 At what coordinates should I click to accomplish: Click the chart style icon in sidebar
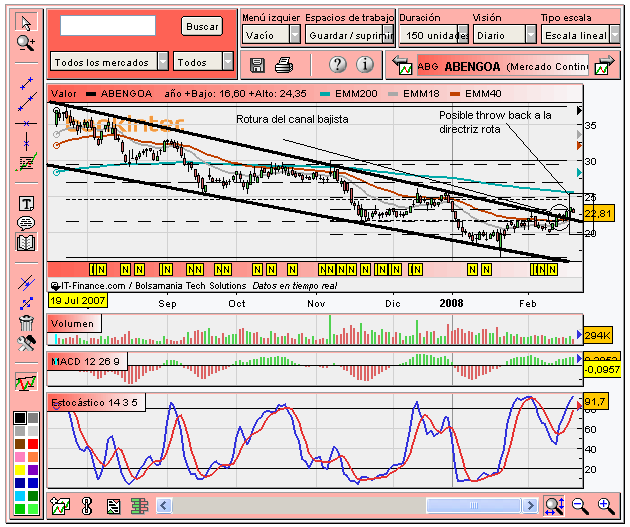pos(26,382)
